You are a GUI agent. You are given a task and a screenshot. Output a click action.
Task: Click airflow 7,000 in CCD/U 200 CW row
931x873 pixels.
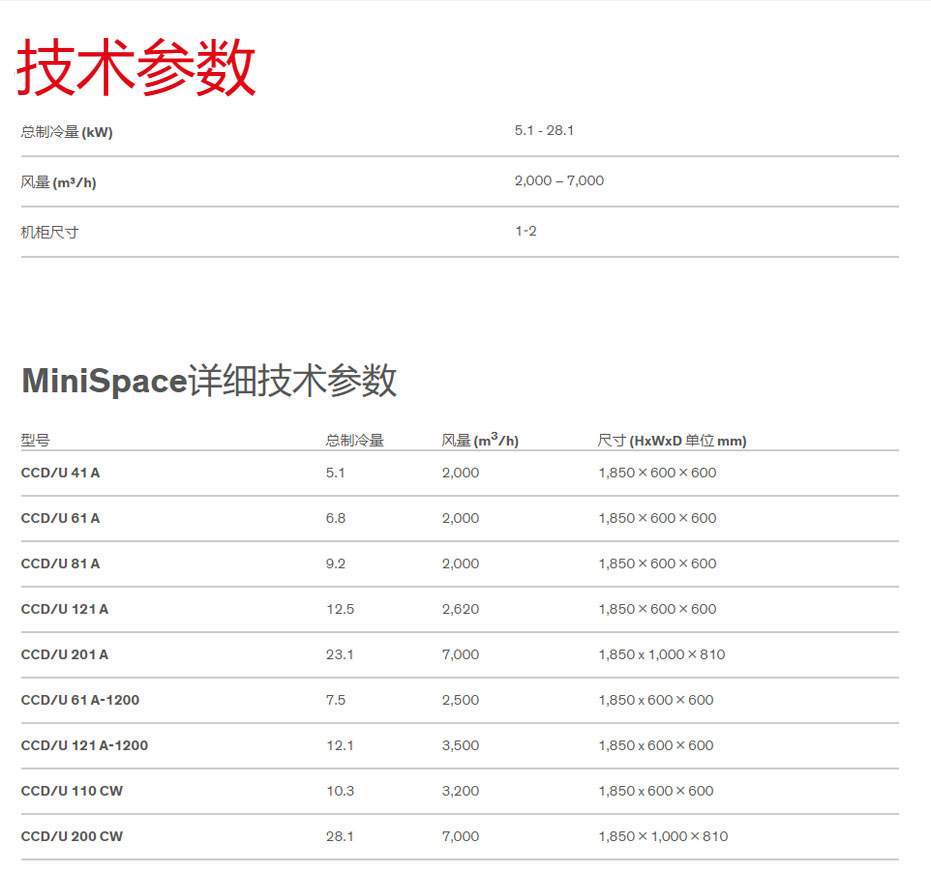coord(460,836)
